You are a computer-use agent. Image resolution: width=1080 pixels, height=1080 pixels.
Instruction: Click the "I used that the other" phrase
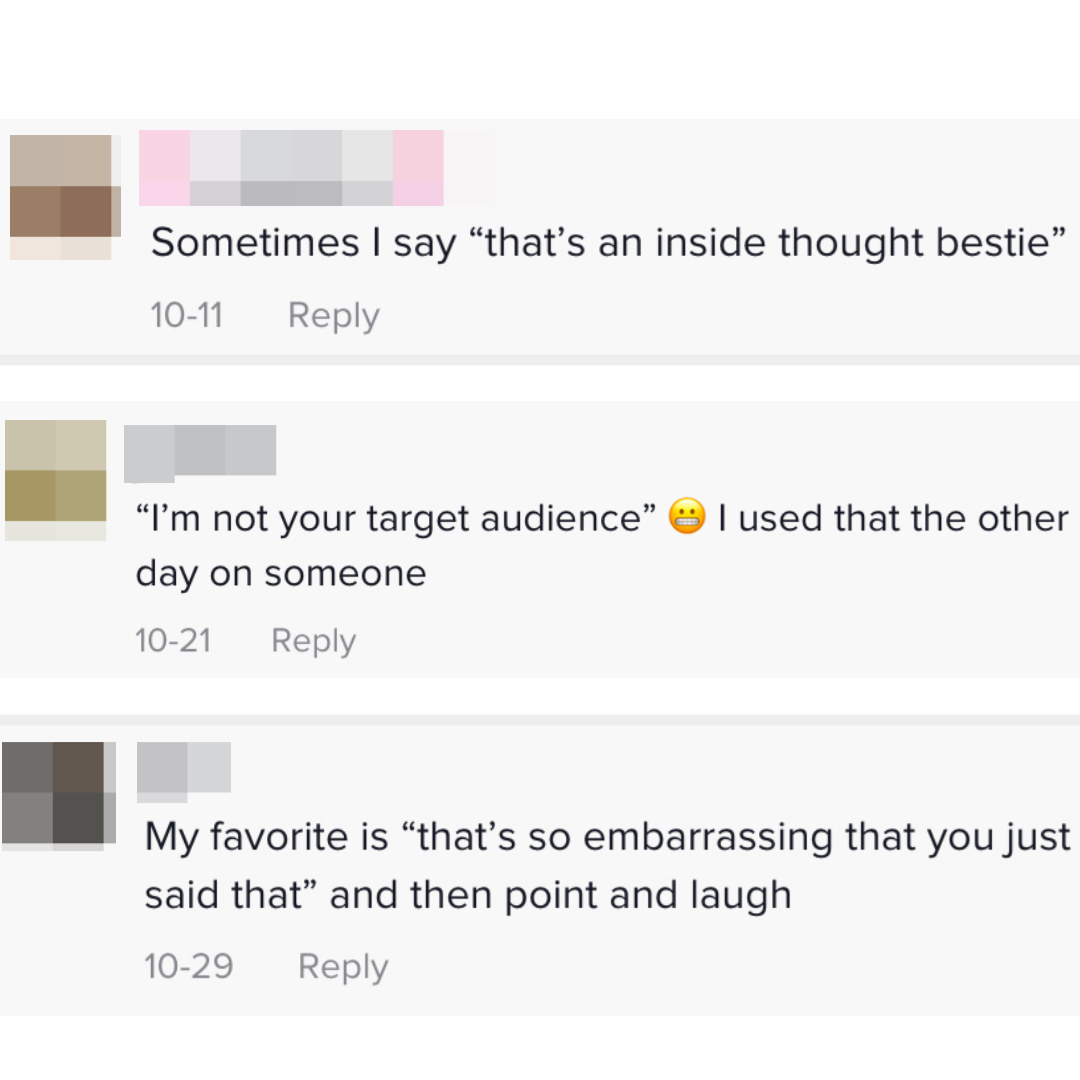click(x=890, y=519)
